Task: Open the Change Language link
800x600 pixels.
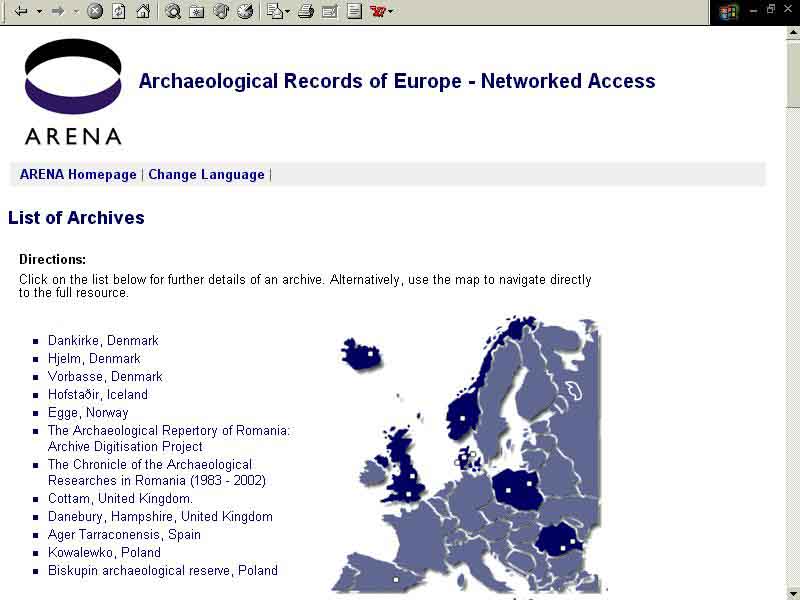Action: pyautogui.click(x=207, y=174)
